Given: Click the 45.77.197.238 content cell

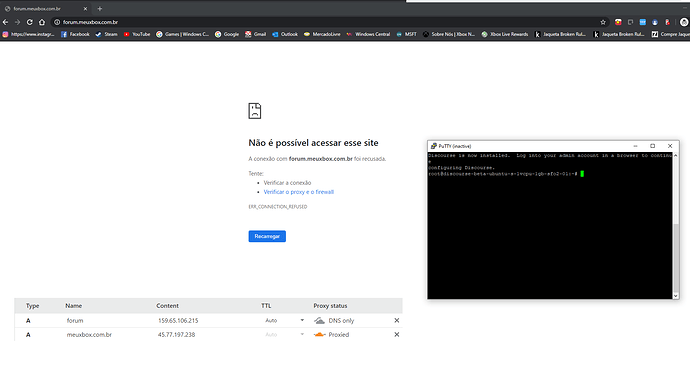Looking at the screenshot, I should 176,334.
